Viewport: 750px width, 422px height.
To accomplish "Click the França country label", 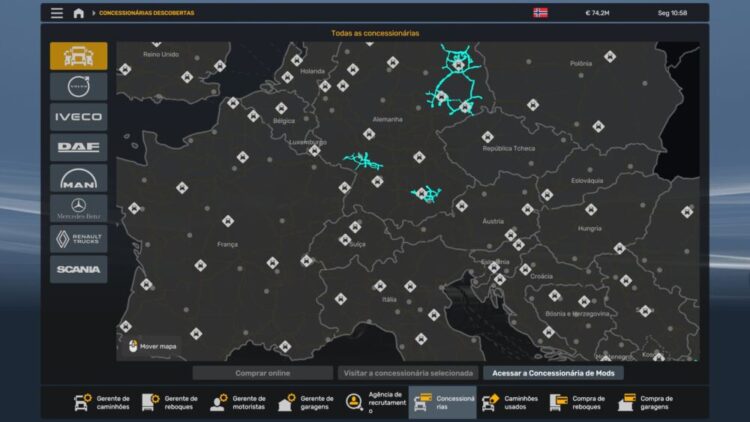I will [x=227, y=244].
